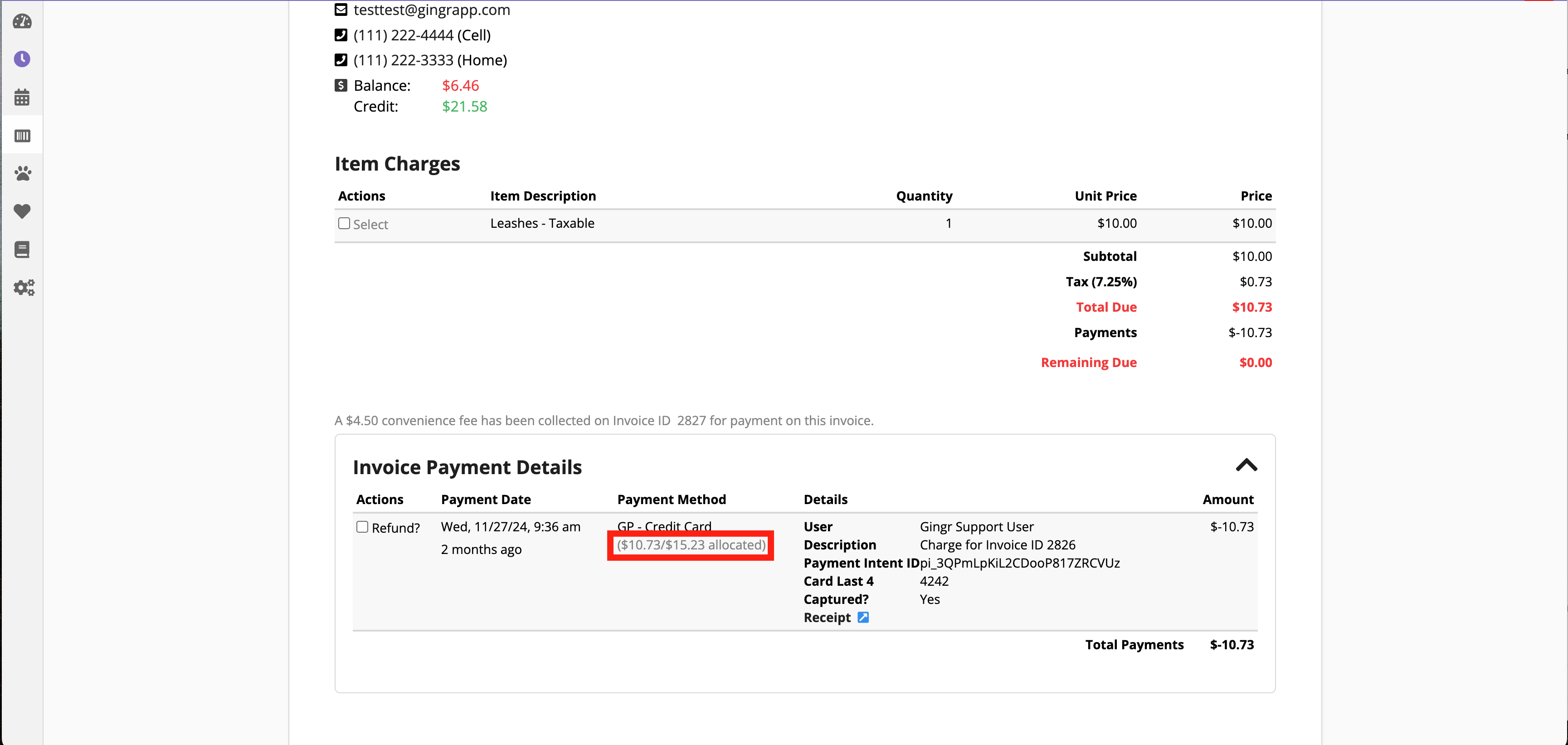Viewport: 1568px width, 745px height.
Task: Click the heart icon in sidebar
Action: coord(23,211)
